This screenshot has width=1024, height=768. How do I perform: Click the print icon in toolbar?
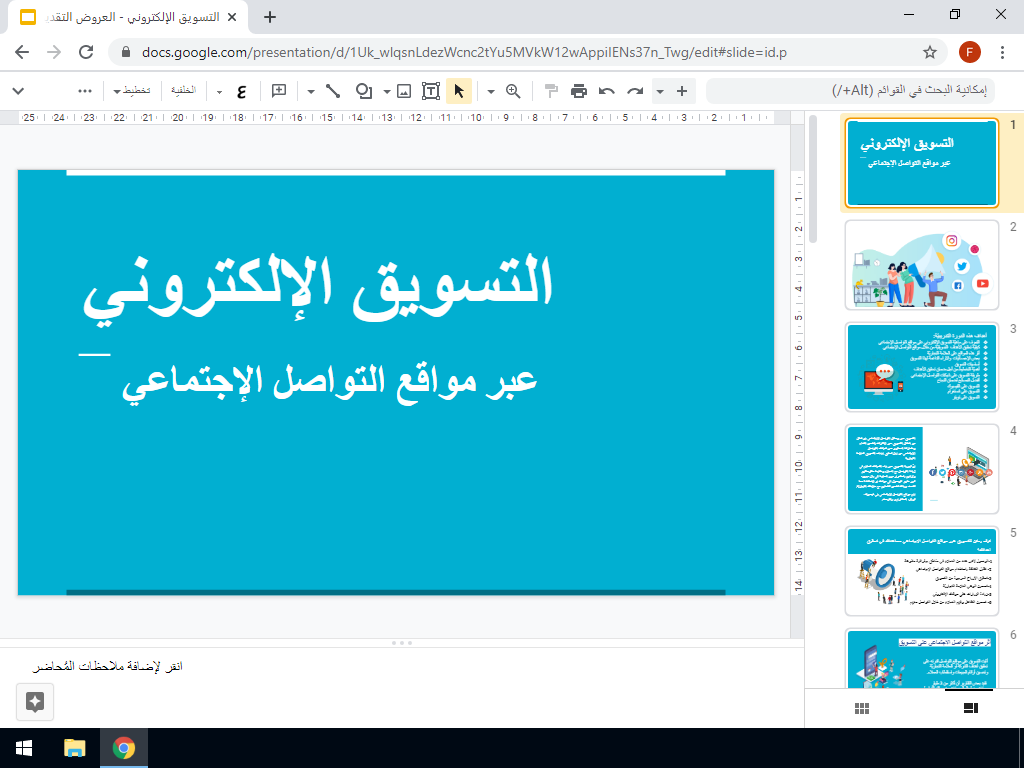coord(579,91)
